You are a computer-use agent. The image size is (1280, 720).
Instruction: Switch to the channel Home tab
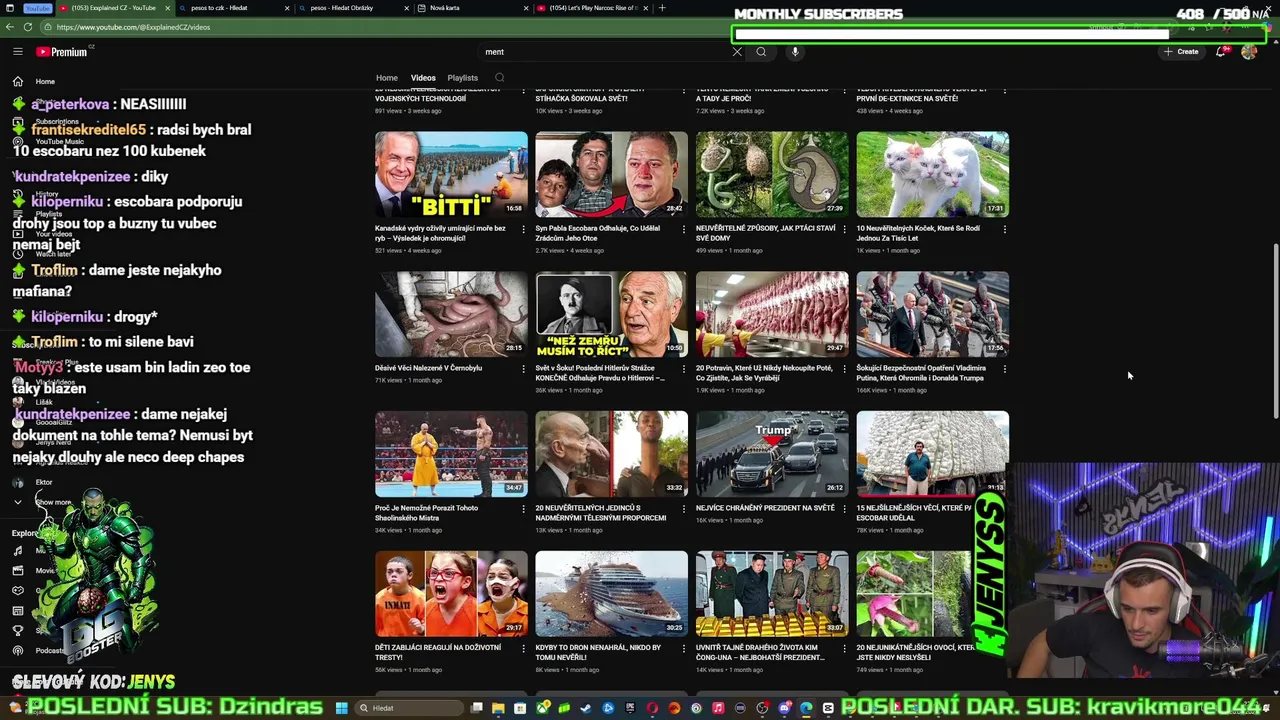[387, 77]
